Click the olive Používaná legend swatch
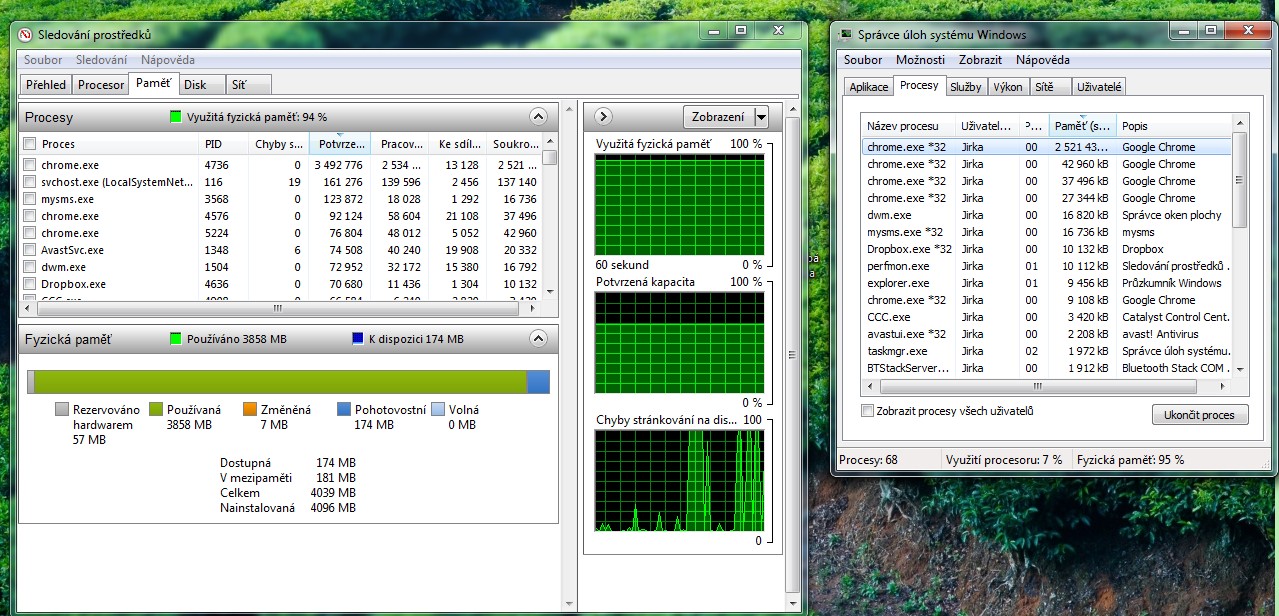This screenshot has height=616, width=1279. pyautogui.click(x=155, y=410)
